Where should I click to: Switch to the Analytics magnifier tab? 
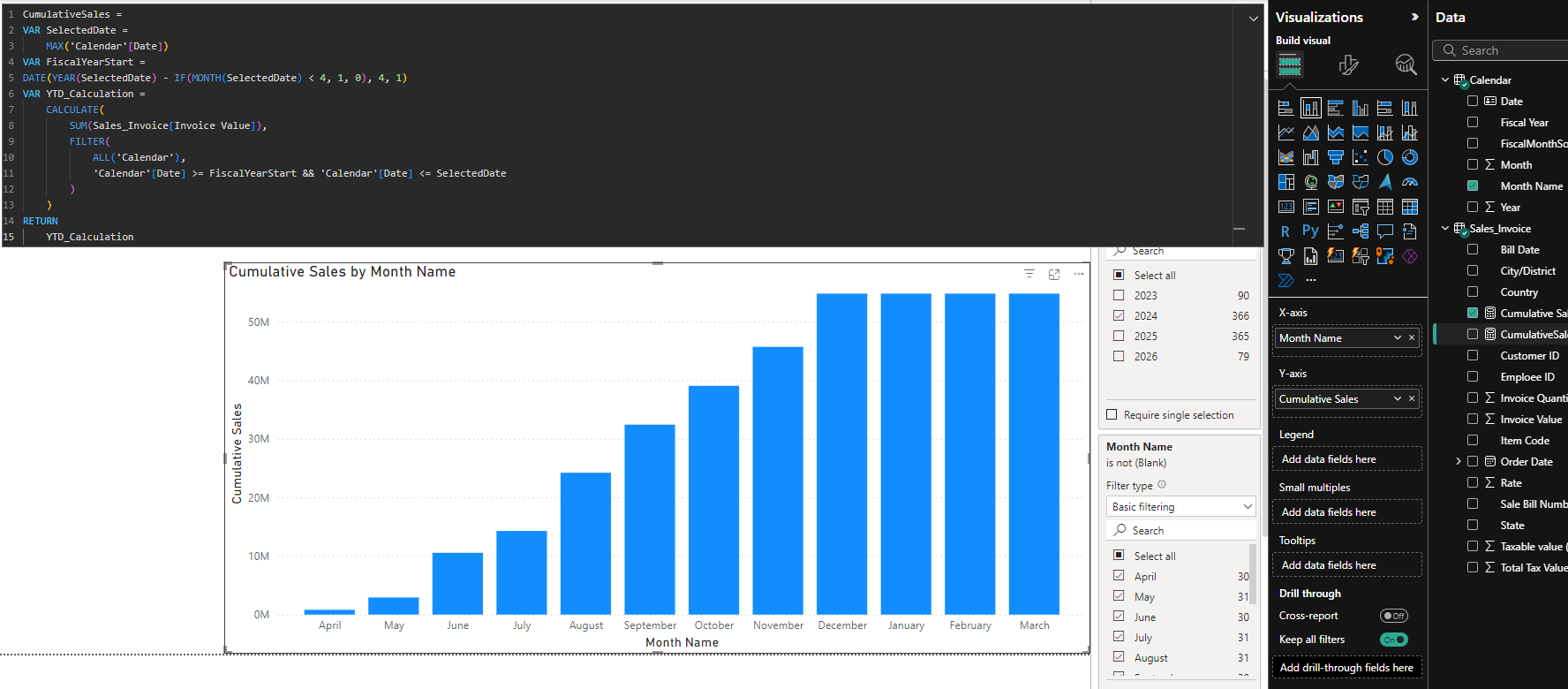(x=1406, y=64)
